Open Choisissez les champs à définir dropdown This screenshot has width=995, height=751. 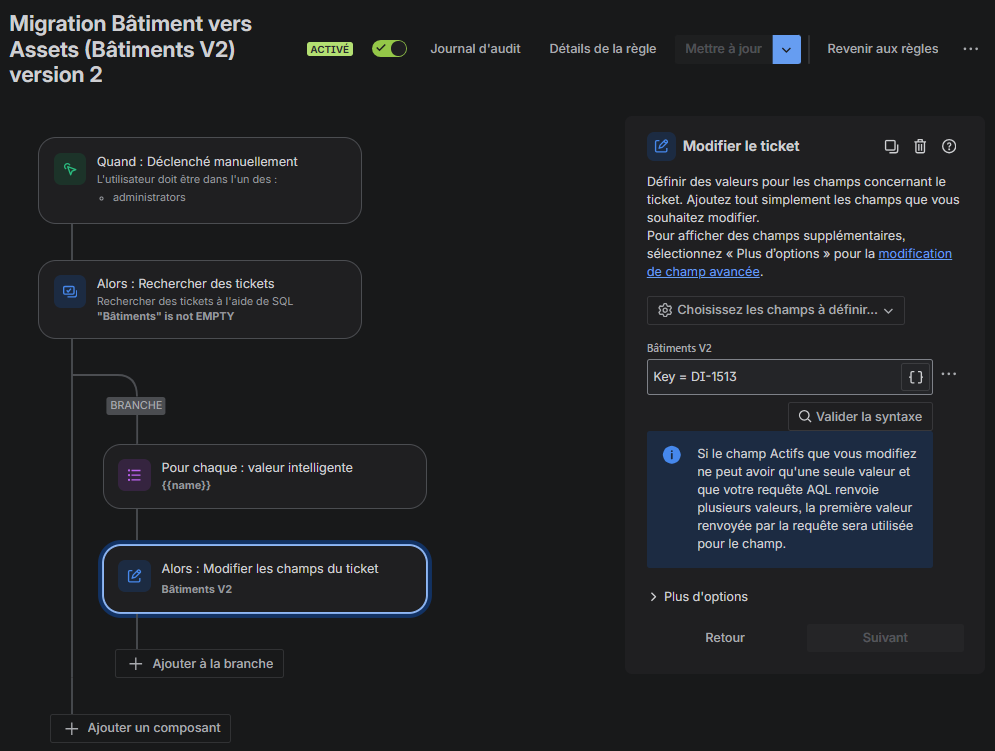click(x=775, y=310)
